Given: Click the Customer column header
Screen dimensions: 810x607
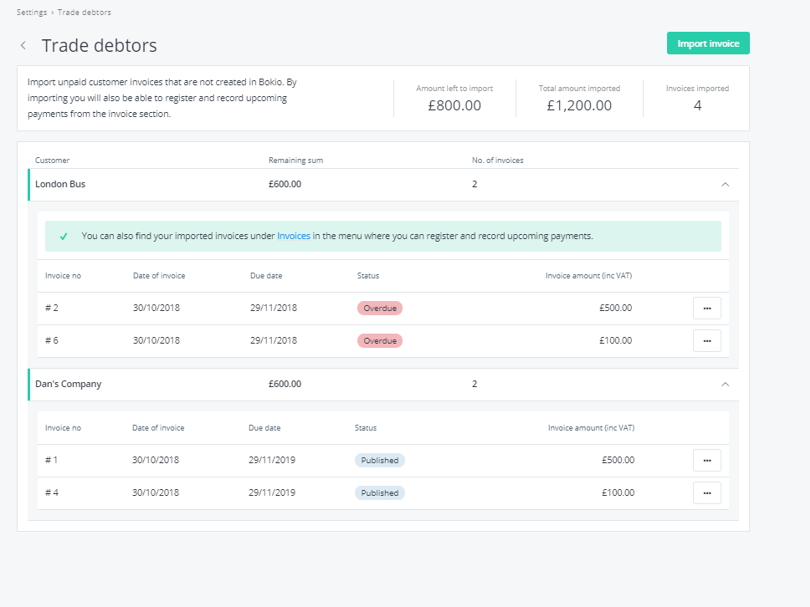Looking at the screenshot, I should pos(52,160).
